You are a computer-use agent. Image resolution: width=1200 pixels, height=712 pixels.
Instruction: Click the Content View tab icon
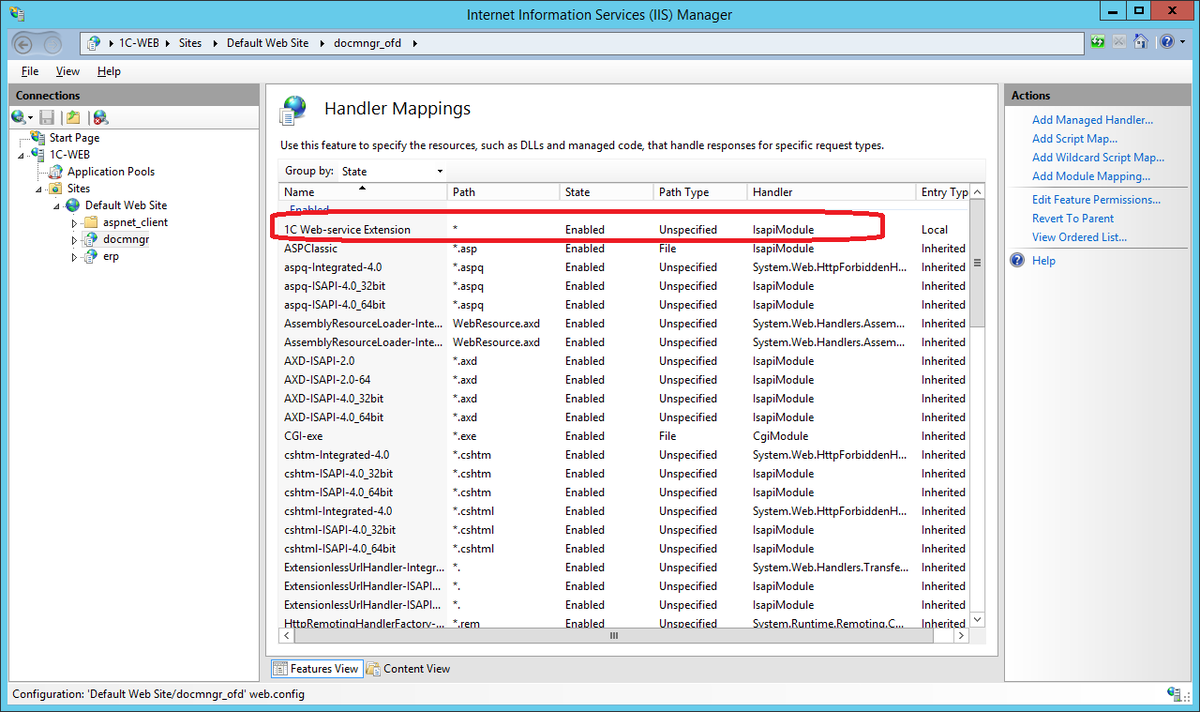coord(373,668)
